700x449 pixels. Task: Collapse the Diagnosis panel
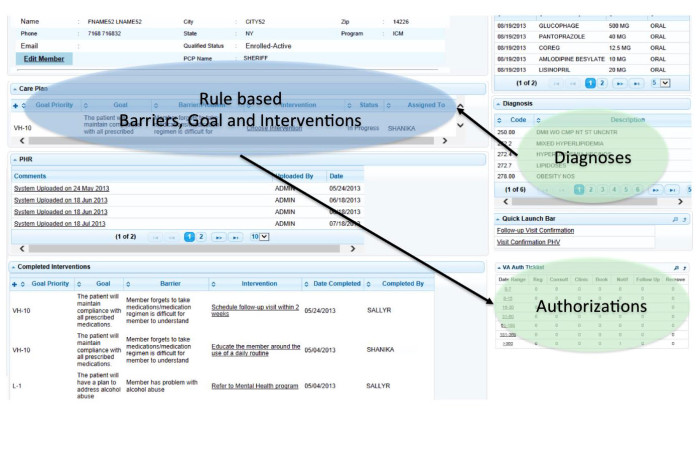click(x=498, y=104)
